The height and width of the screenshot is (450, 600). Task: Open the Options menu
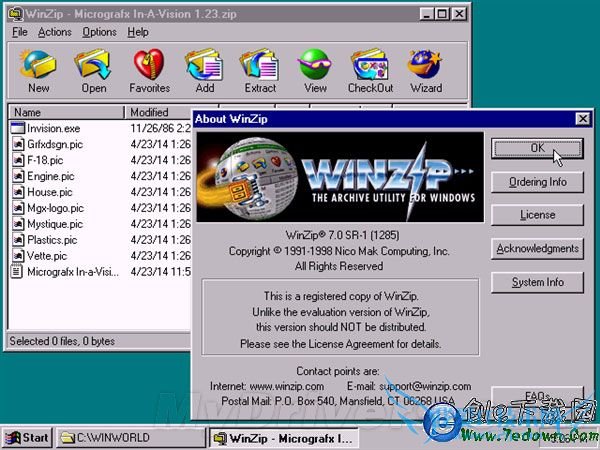click(99, 32)
